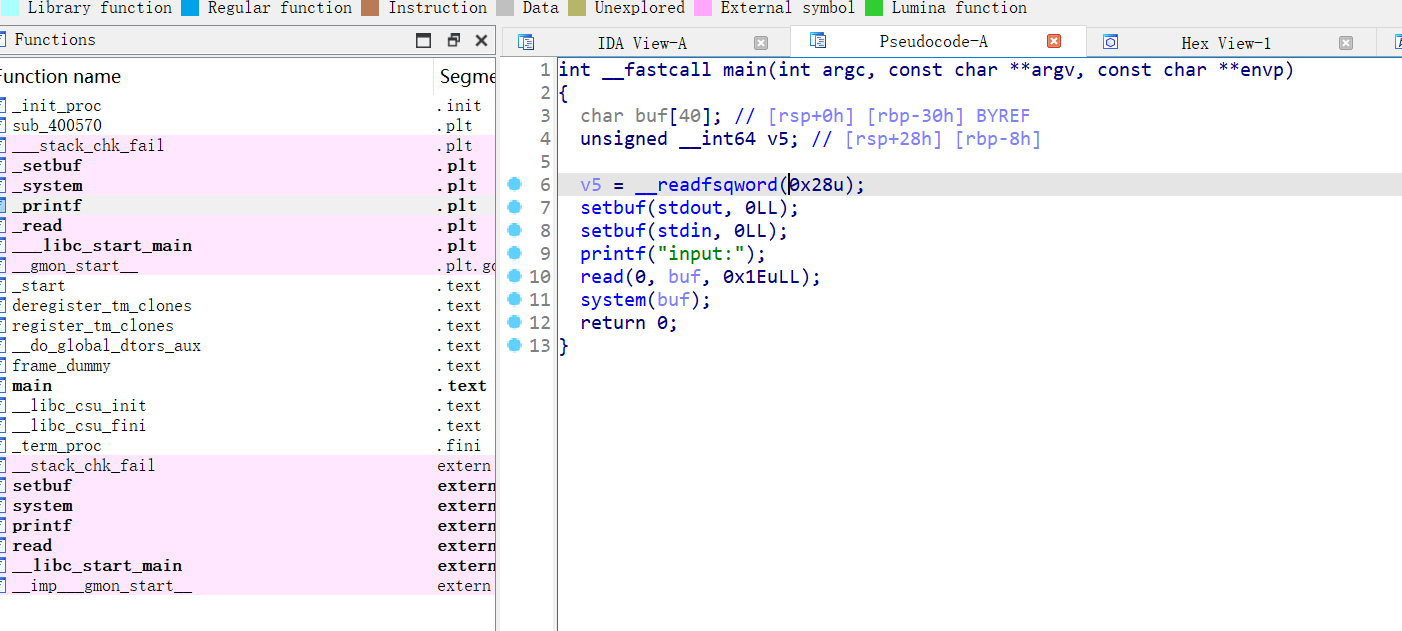The width and height of the screenshot is (1402, 631).
Task: Click the Instruction color swatch
Action: (371, 8)
